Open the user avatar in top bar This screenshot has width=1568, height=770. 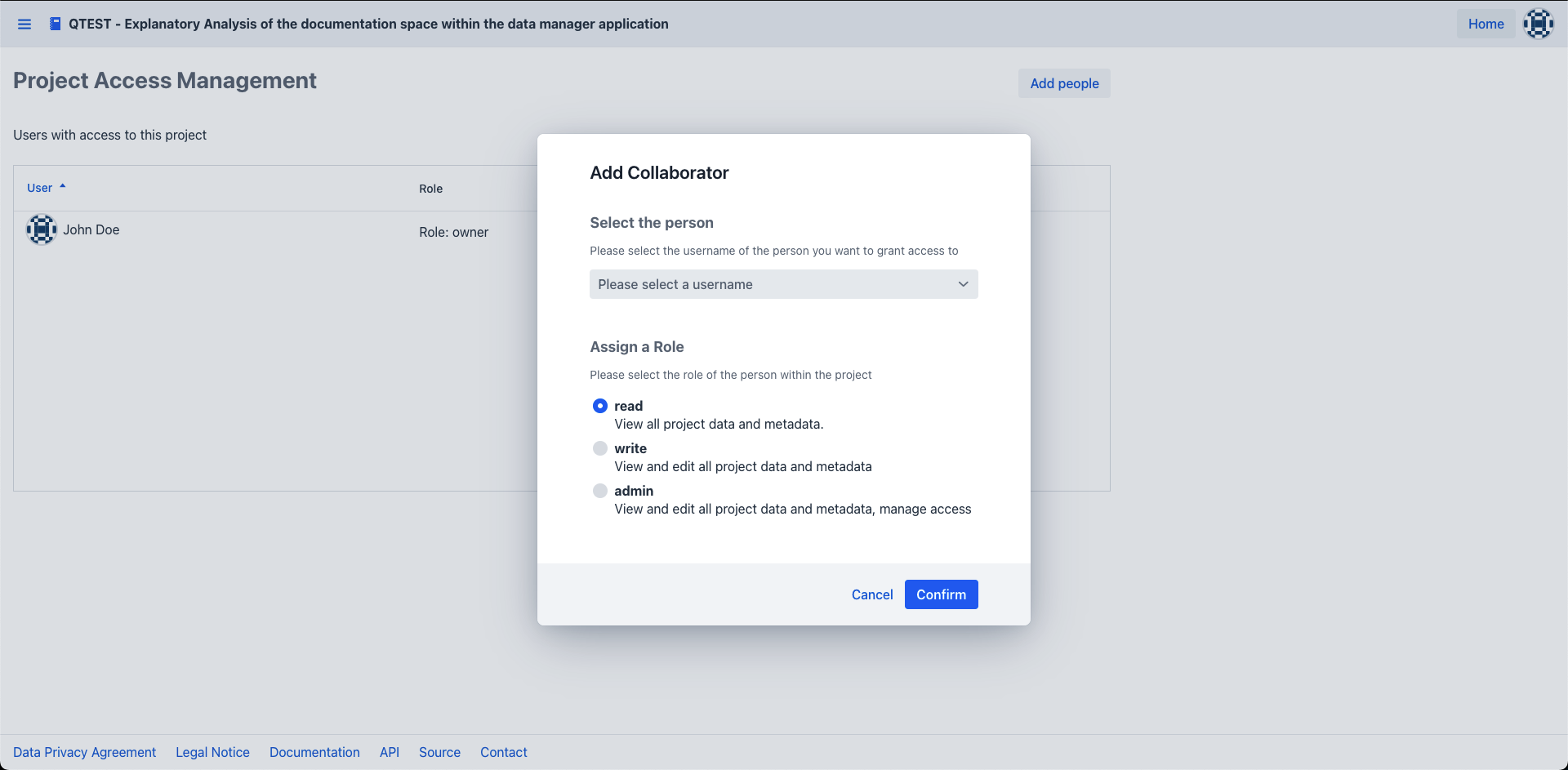point(1538,24)
